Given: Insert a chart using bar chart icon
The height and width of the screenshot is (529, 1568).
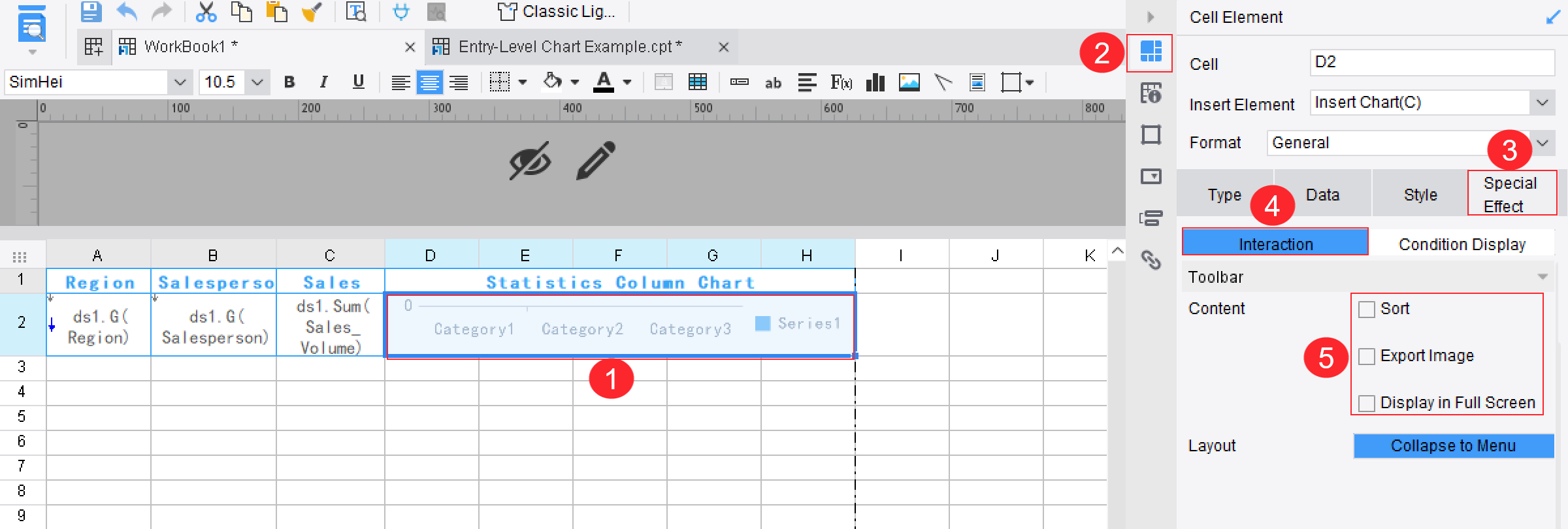Looking at the screenshot, I should (x=875, y=82).
